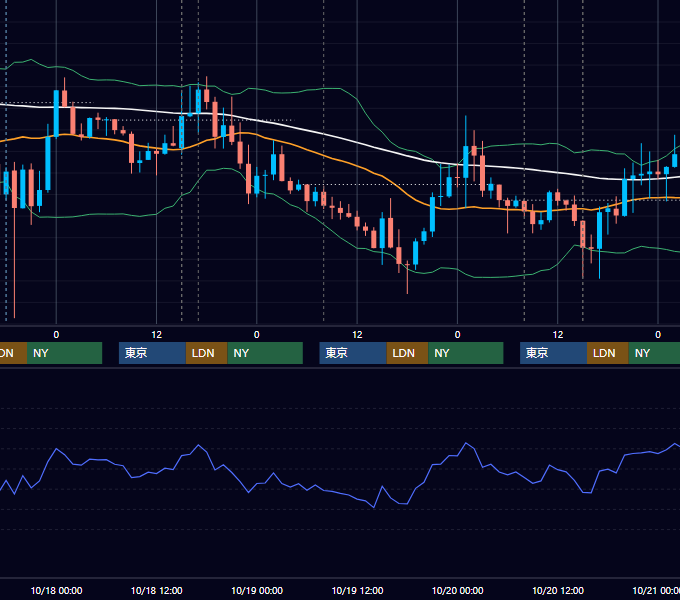Select the NY session block spanning 10/18 00:00
The image size is (680, 600).
tap(64, 353)
